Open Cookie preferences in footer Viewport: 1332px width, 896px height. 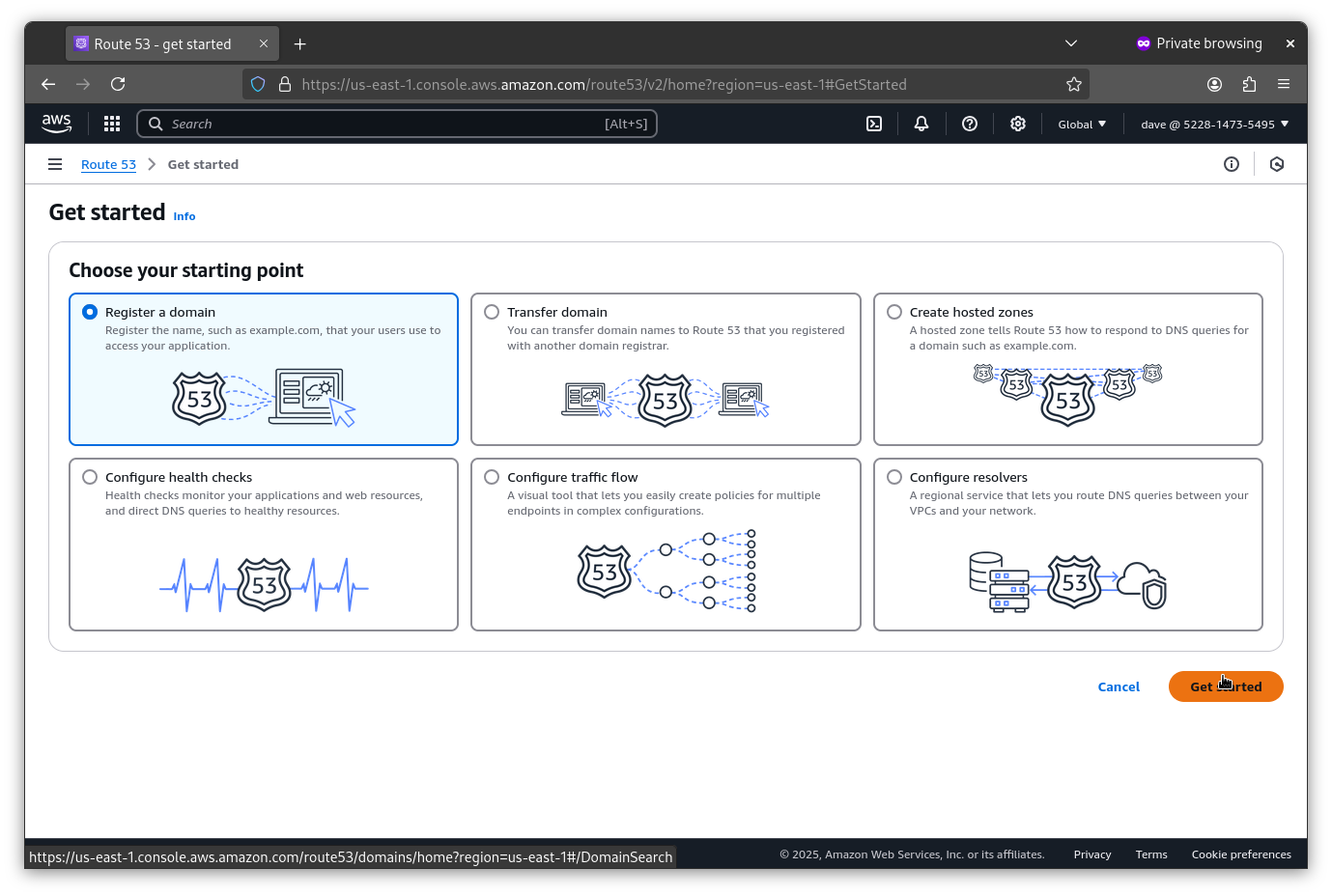[1241, 854]
